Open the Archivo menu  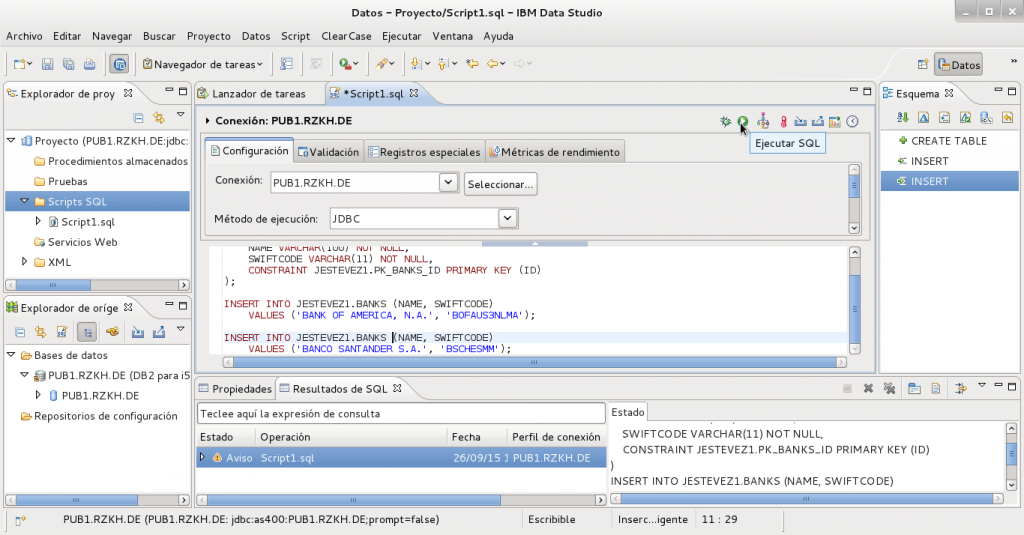(x=24, y=36)
